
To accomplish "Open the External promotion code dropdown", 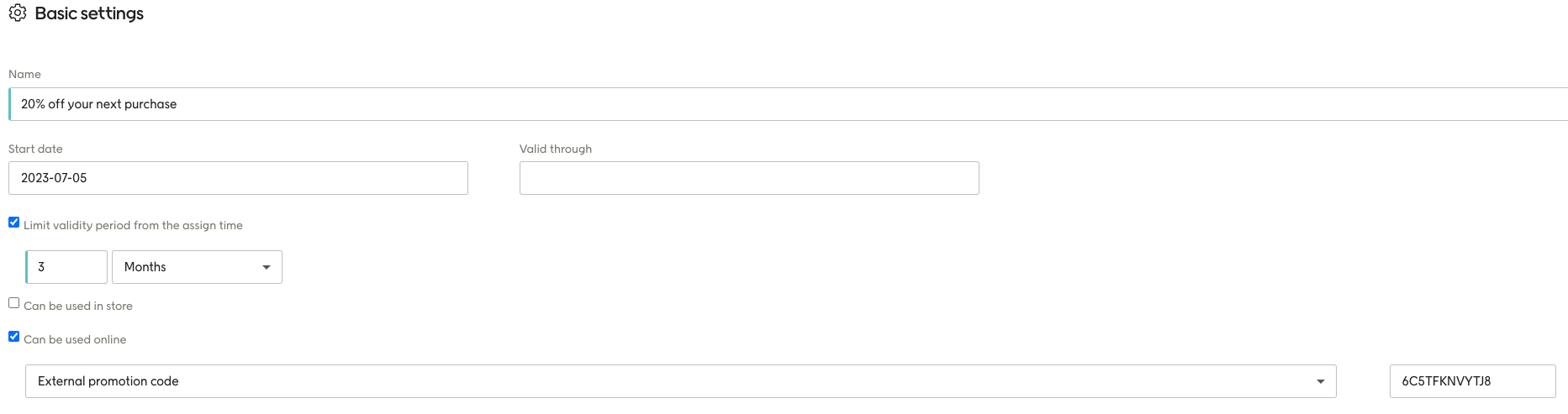I will click(681, 381).
